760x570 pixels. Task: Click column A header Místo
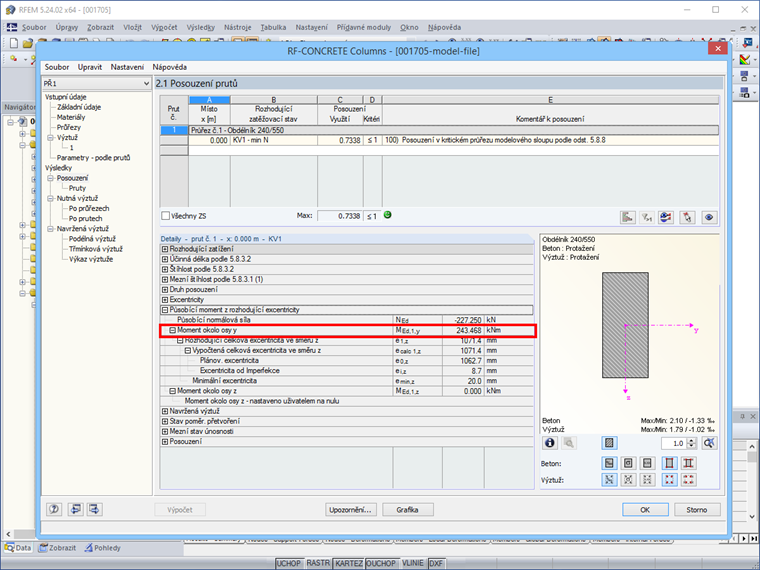click(x=209, y=109)
